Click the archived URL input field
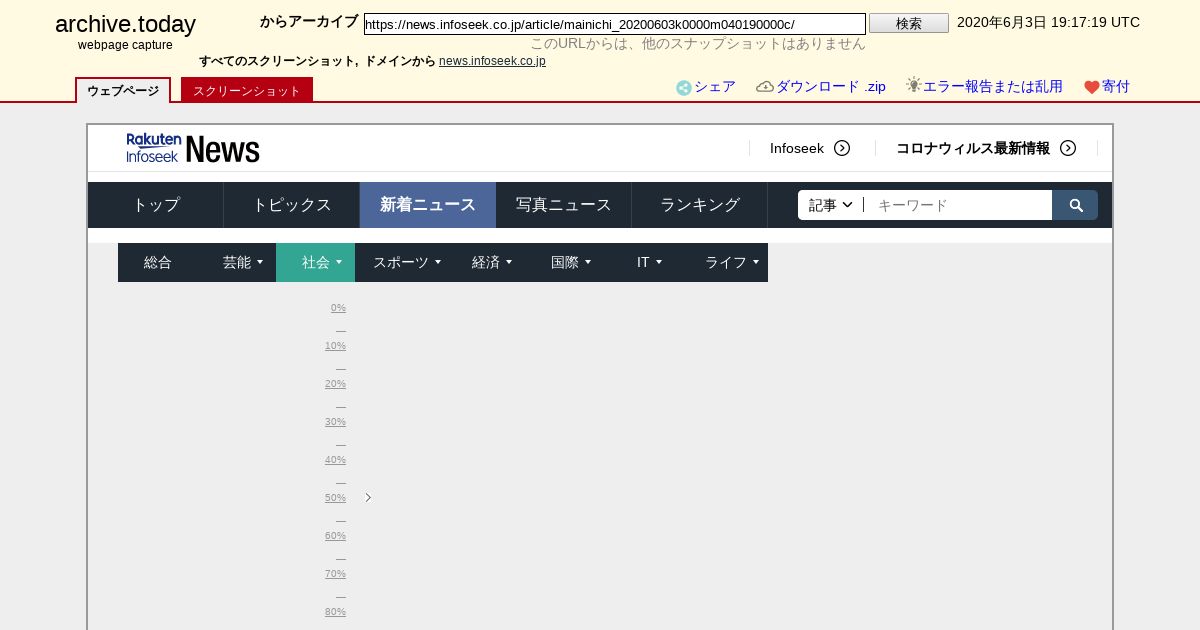 click(x=615, y=24)
